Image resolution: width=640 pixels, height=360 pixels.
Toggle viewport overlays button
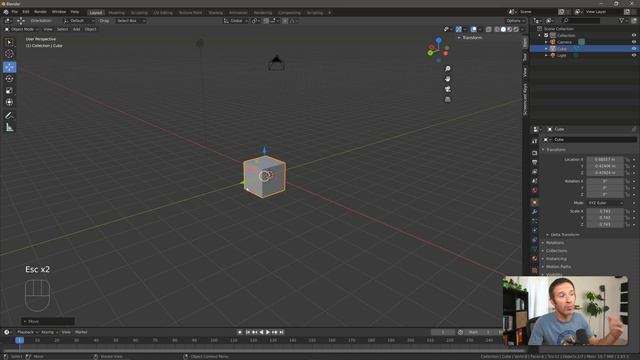(473, 29)
